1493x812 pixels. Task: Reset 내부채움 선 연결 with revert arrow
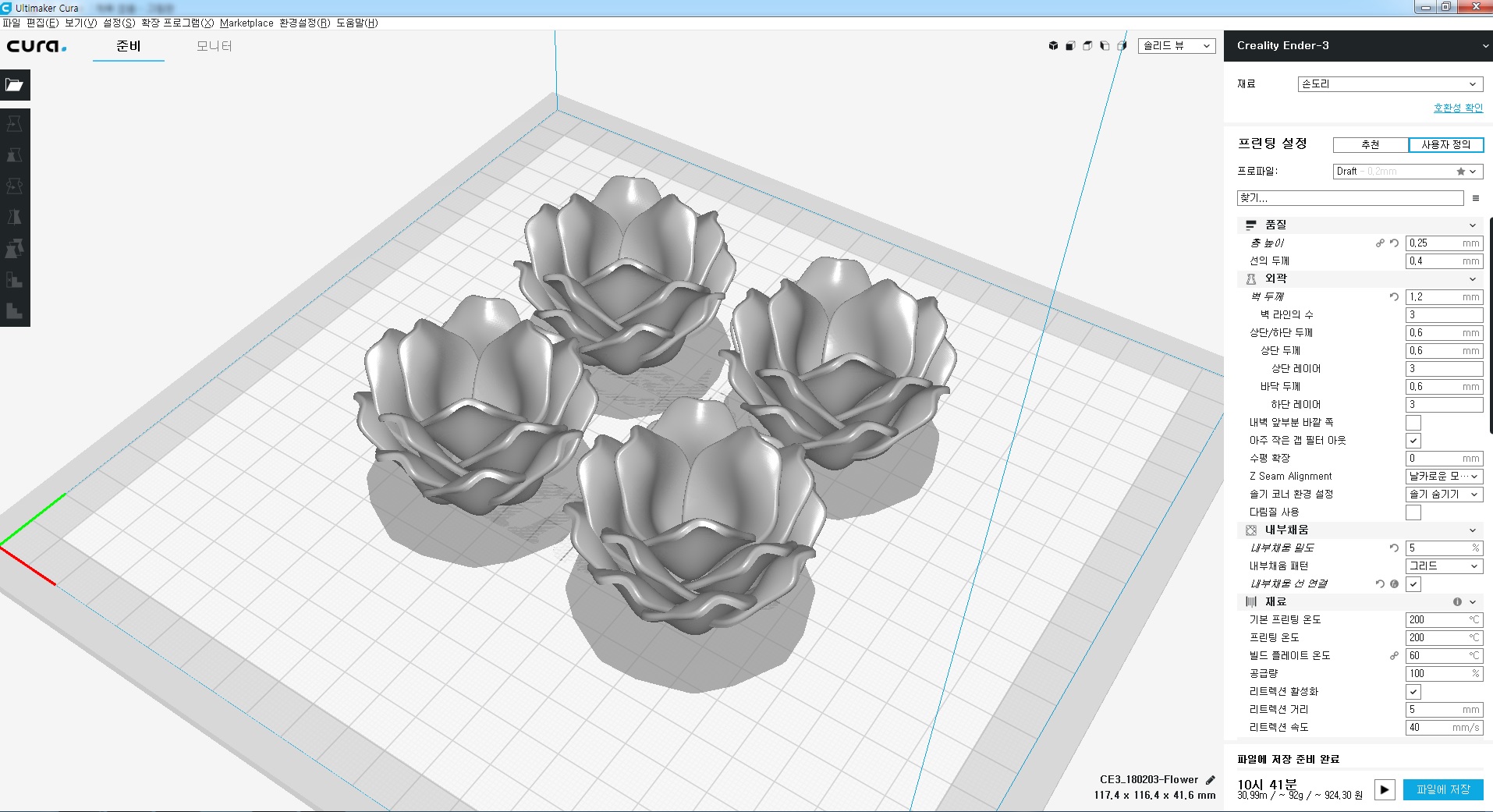point(1380,584)
